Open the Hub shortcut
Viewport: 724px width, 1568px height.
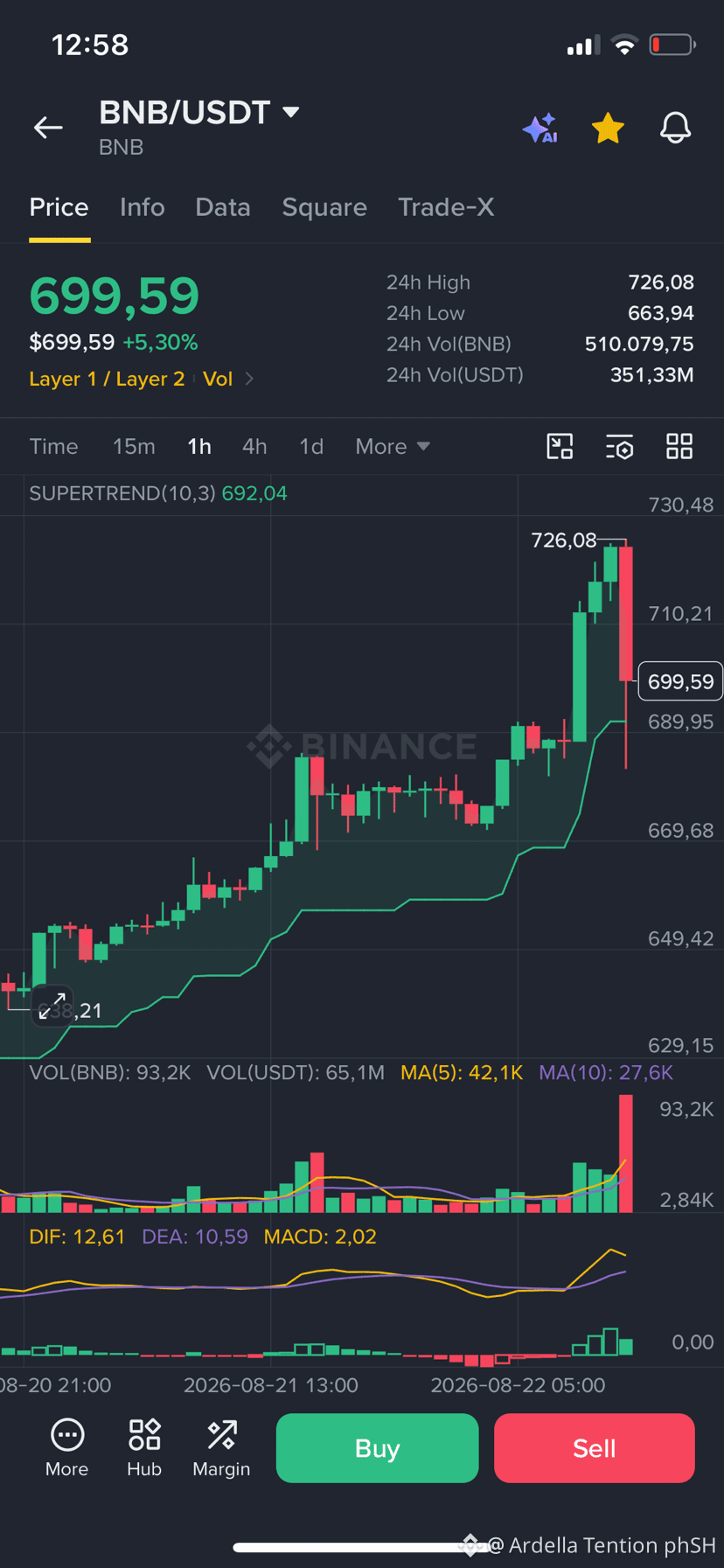point(144,1449)
